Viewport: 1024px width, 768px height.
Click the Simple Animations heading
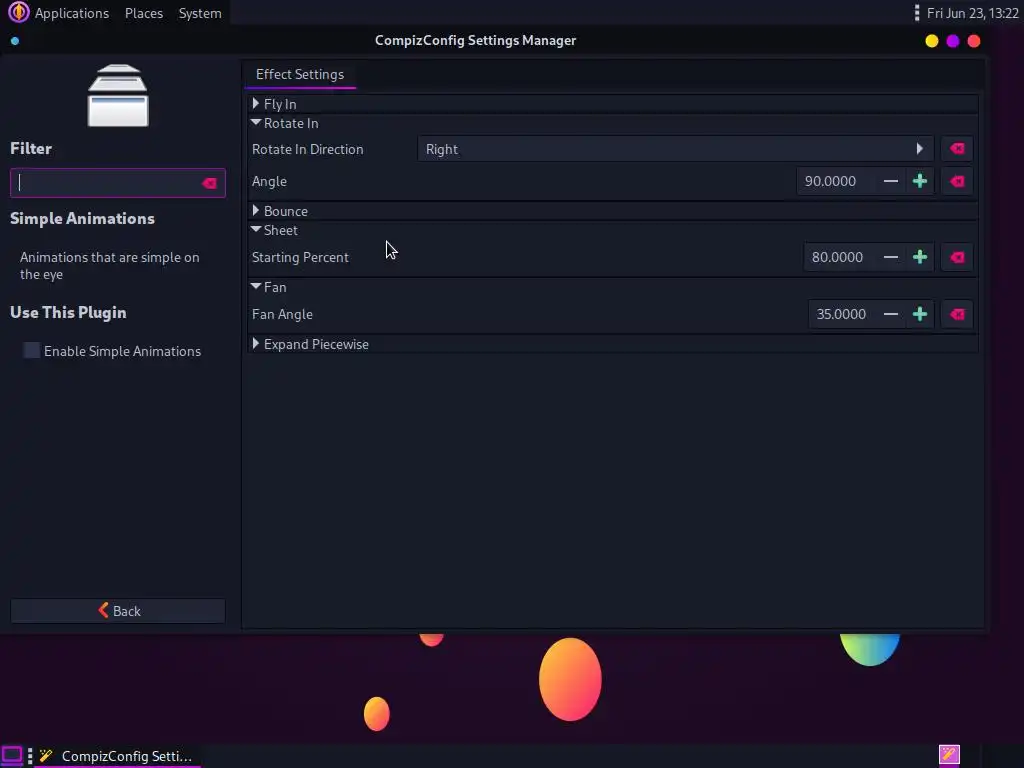pos(82,218)
